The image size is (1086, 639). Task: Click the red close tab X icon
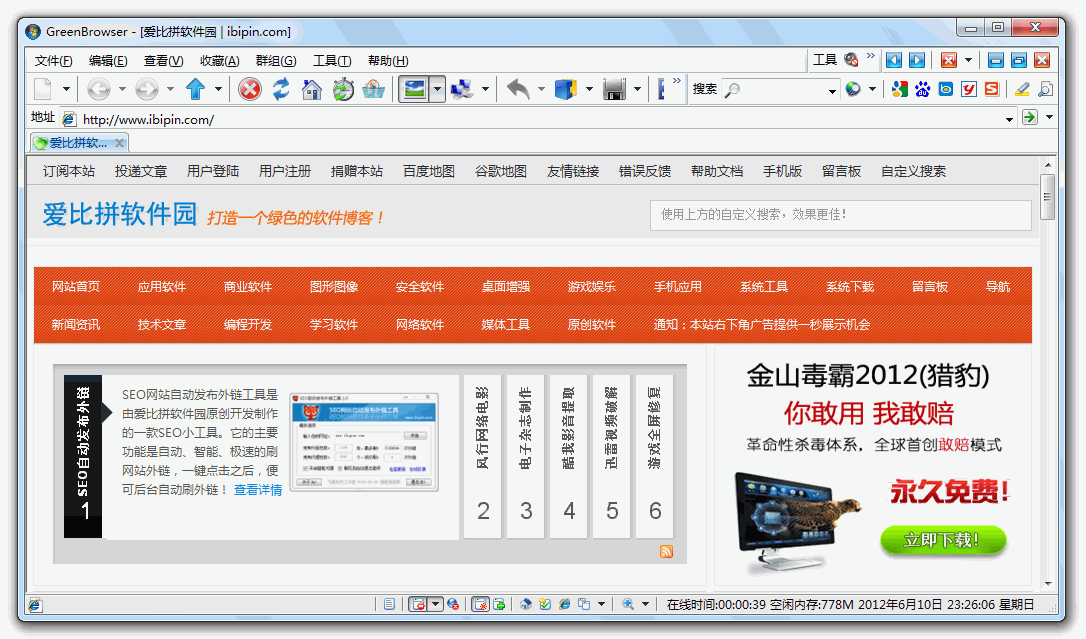949,60
